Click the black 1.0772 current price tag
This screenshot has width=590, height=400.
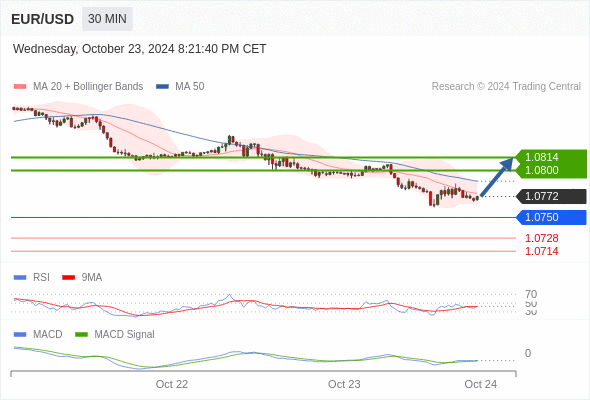[552, 196]
